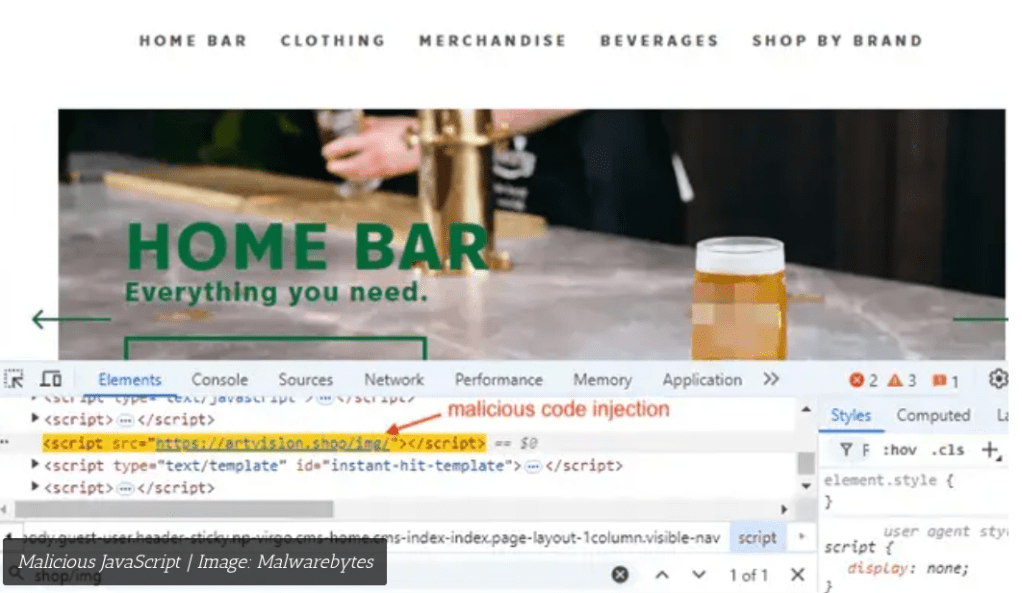The height and width of the screenshot is (593, 1022).
Task: Toggle the device toolbar icon
Action: [x=50, y=379]
